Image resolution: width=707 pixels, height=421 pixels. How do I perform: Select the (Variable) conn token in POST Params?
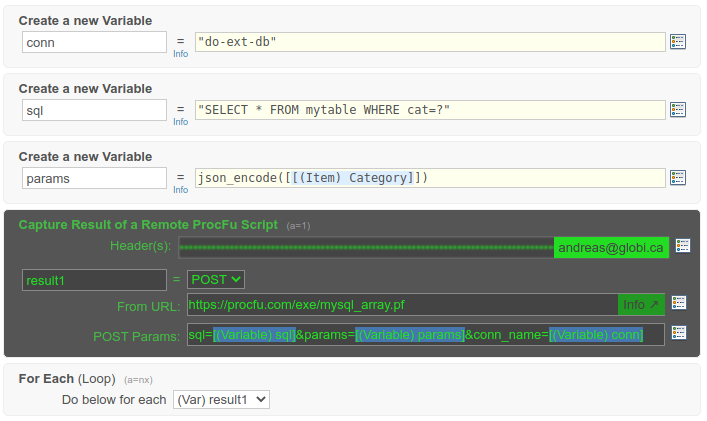point(596,334)
